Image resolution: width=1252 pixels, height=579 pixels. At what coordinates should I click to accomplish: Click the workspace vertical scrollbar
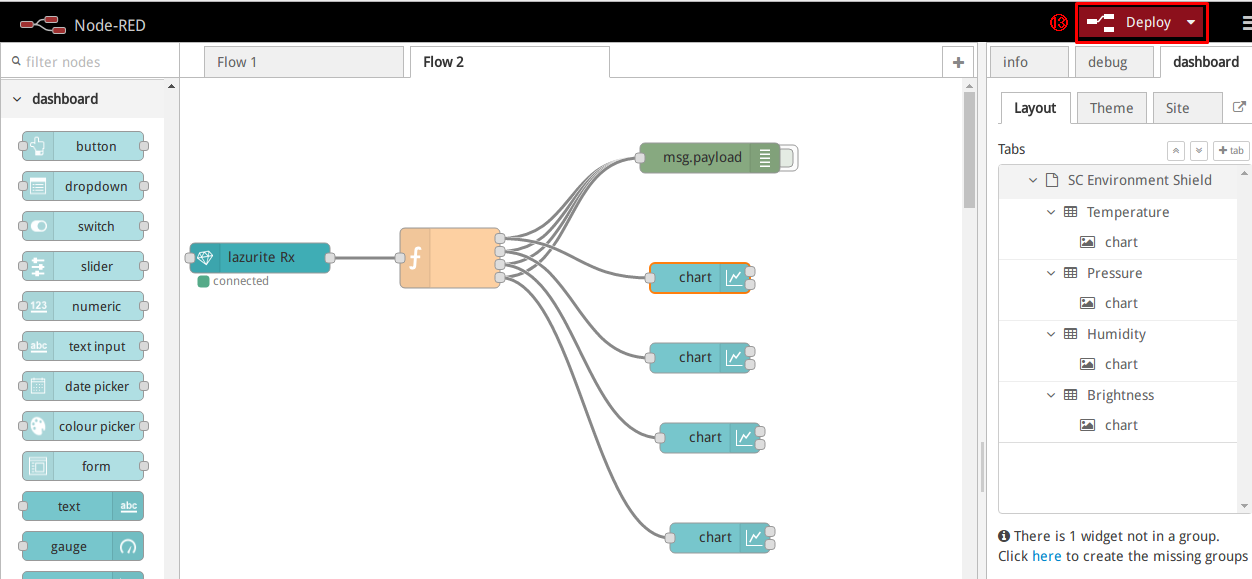tap(969, 150)
